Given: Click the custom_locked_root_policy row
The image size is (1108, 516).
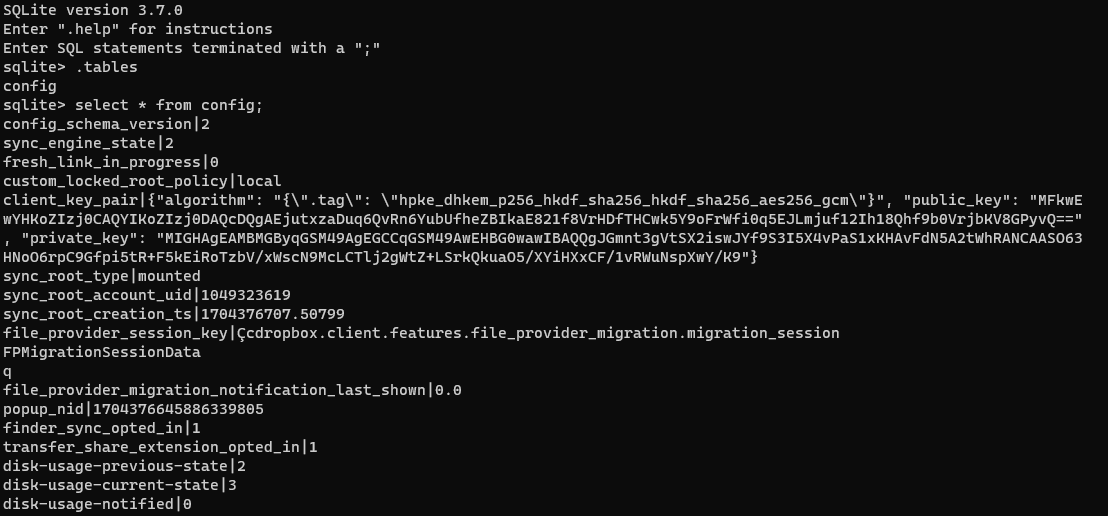Looking at the screenshot, I should (x=142, y=181).
